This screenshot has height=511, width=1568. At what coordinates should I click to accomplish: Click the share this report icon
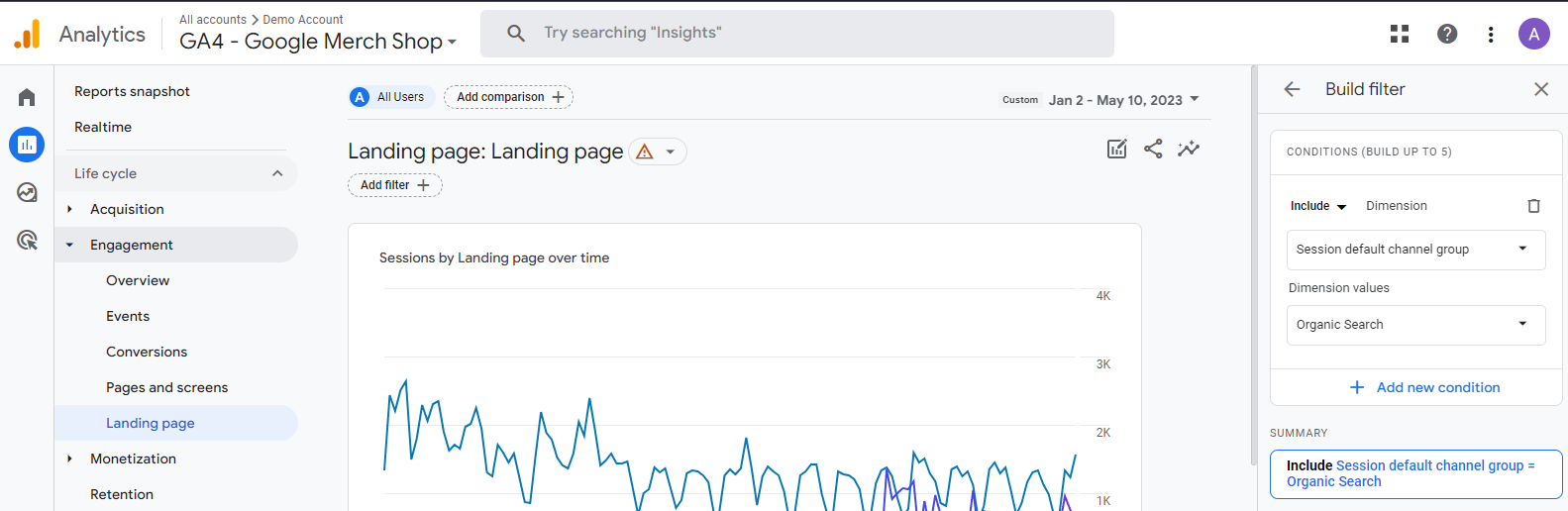click(x=1153, y=149)
